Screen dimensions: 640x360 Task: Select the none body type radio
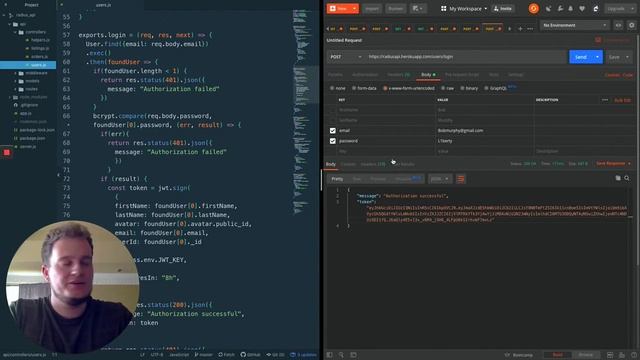tap(332, 88)
